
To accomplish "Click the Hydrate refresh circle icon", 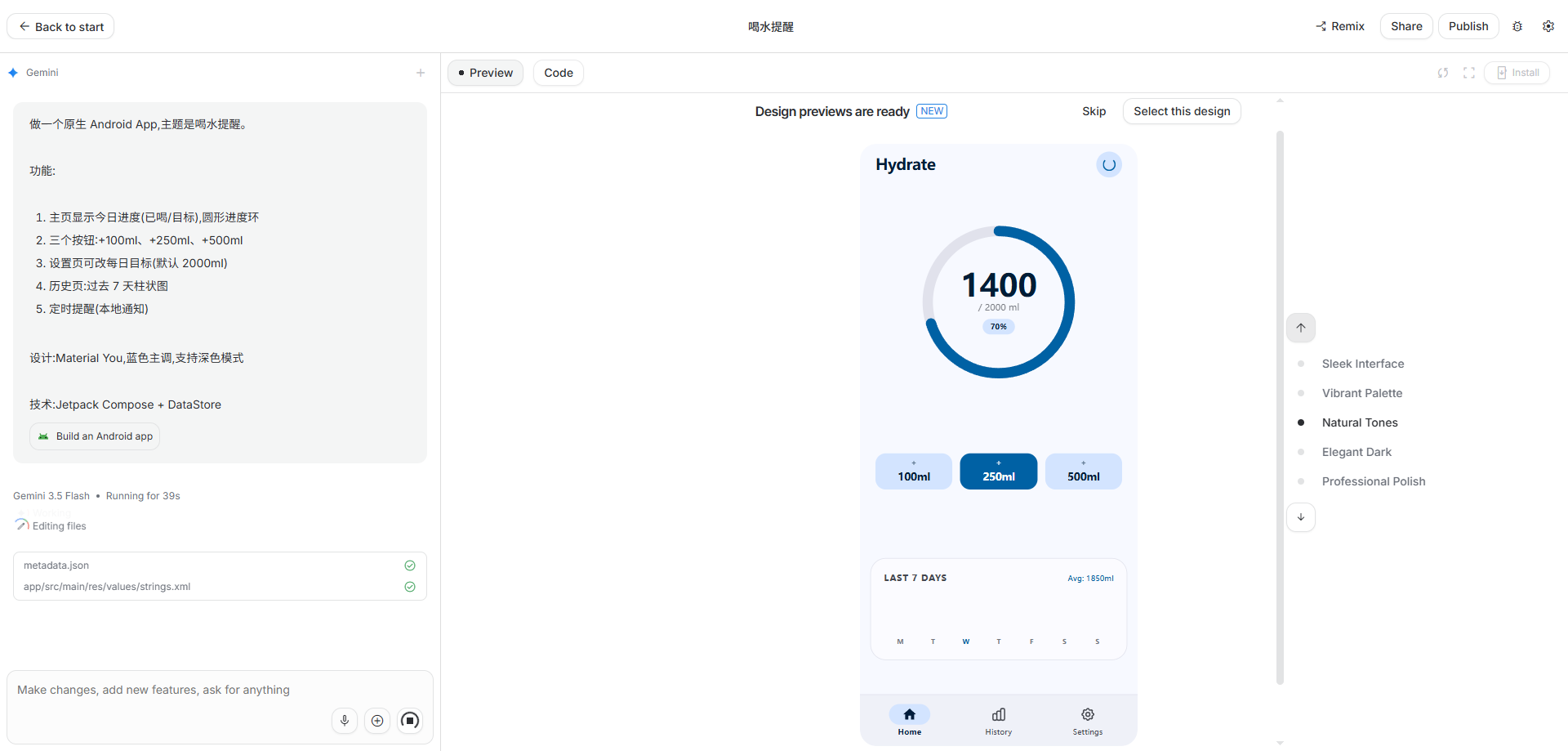I will coord(1109,165).
